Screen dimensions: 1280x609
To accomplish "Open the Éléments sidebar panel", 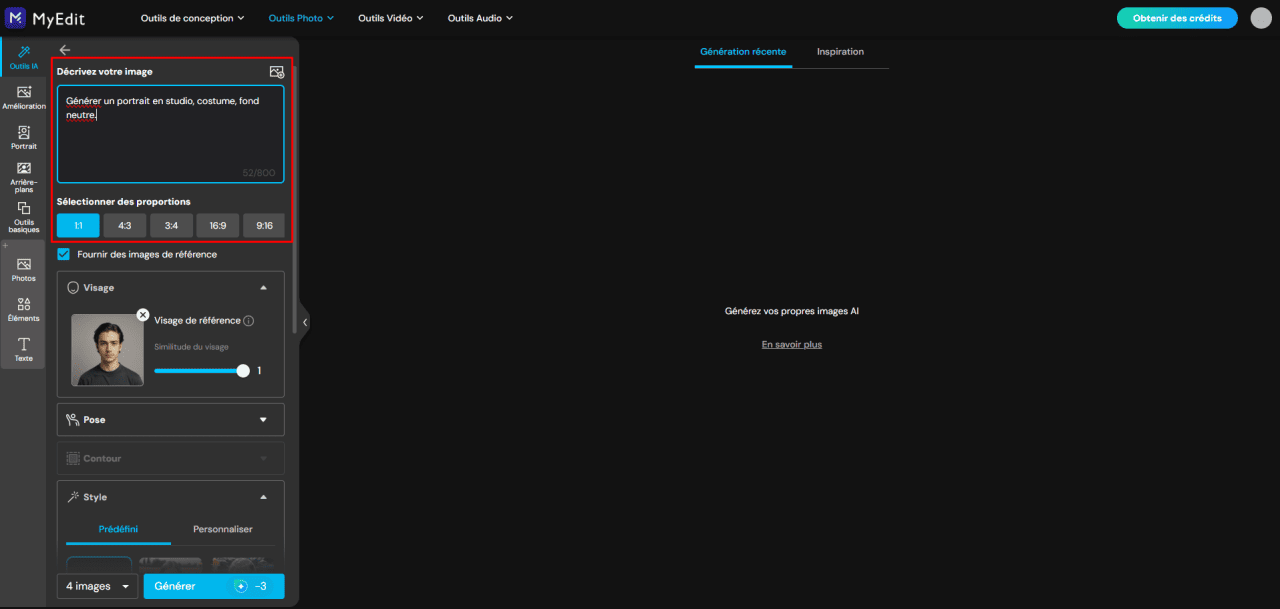I will pyautogui.click(x=24, y=309).
